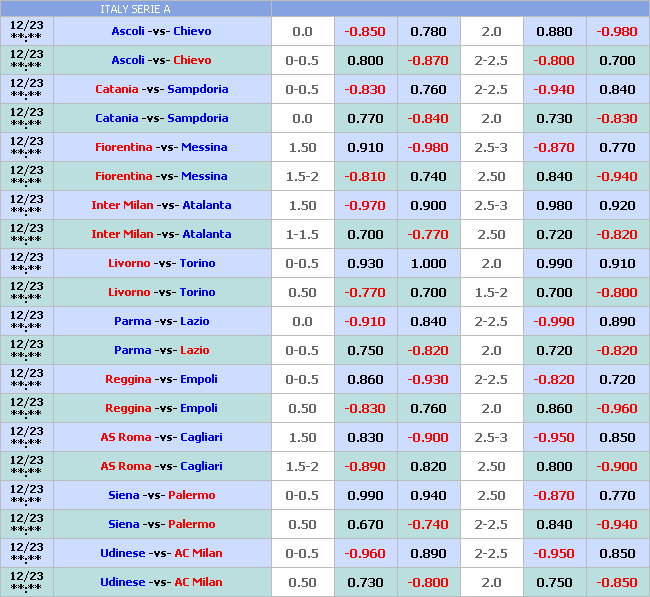This screenshot has width=650, height=597.
Task: Click Fiorentina-Messina link in the 1.5-2 handicap row
Action: pyautogui.click(x=161, y=176)
